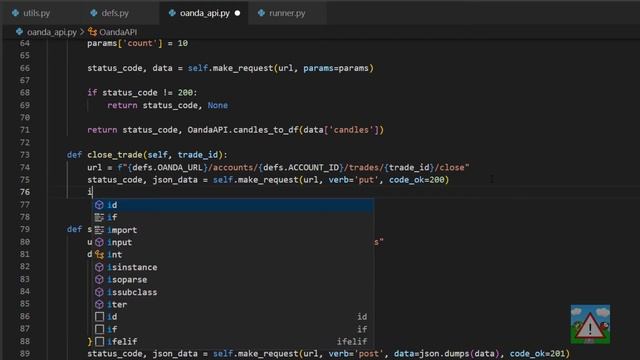Click the keyword icon beside 'import'

(99, 230)
